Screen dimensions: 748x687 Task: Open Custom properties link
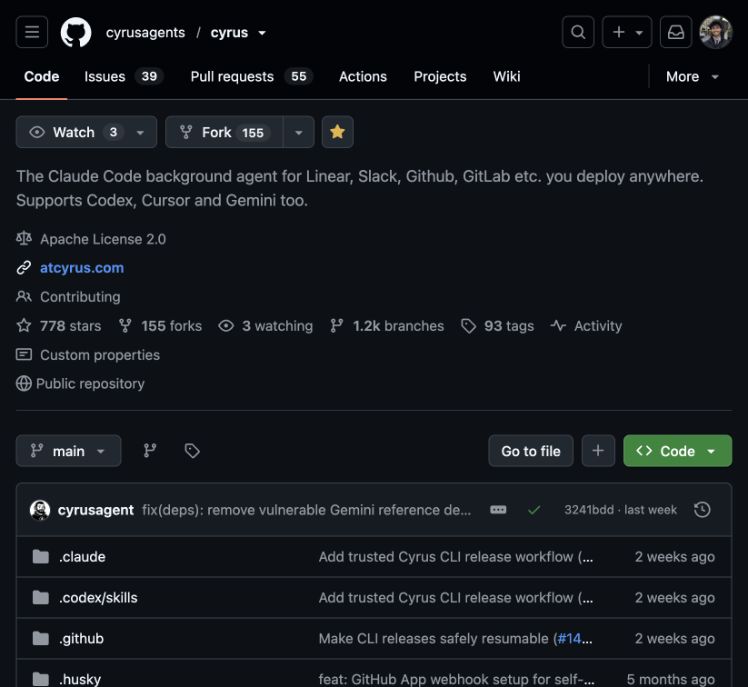pyautogui.click(x=100, y=355)
